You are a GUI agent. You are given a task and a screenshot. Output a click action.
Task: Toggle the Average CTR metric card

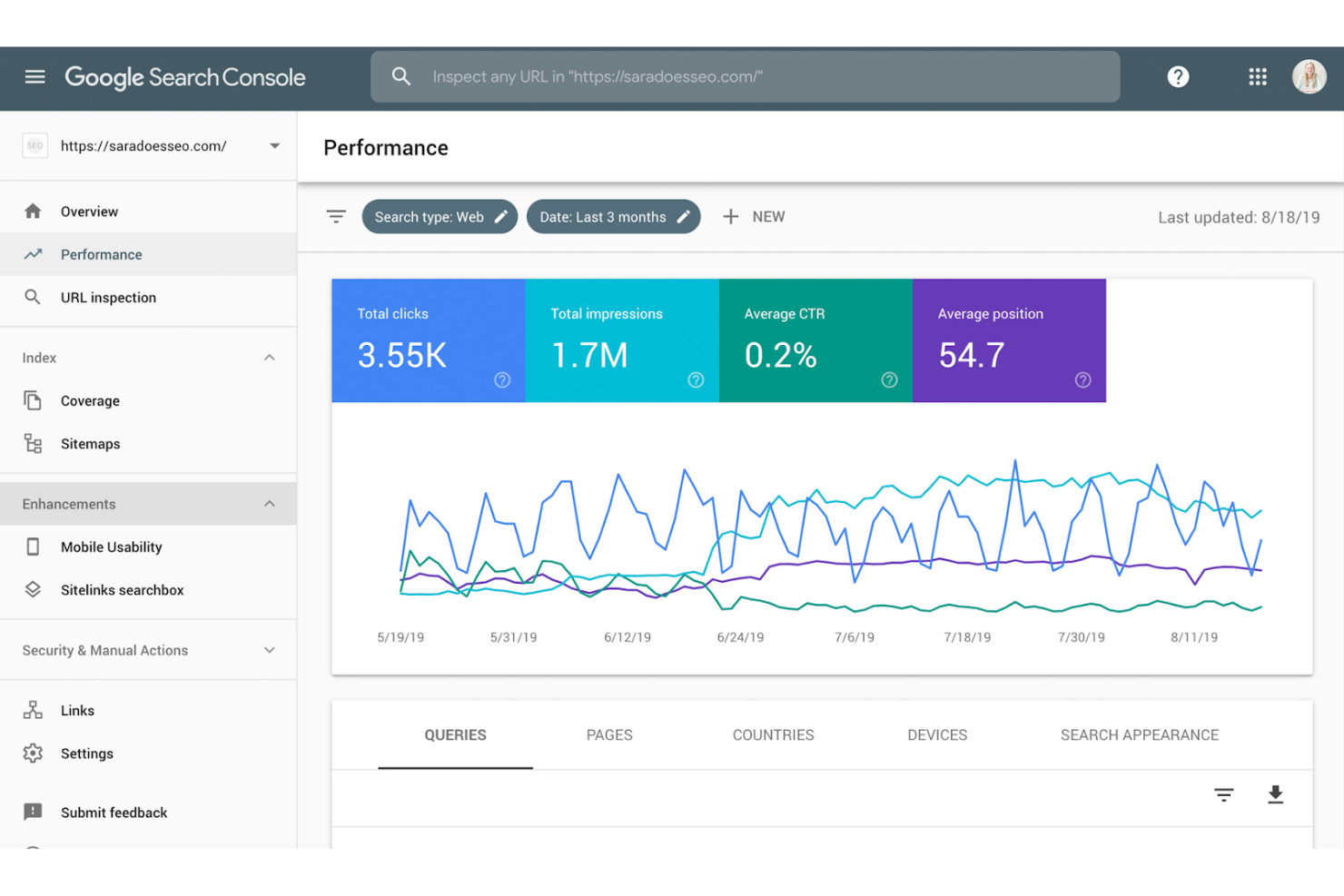[x=815, y=340]
